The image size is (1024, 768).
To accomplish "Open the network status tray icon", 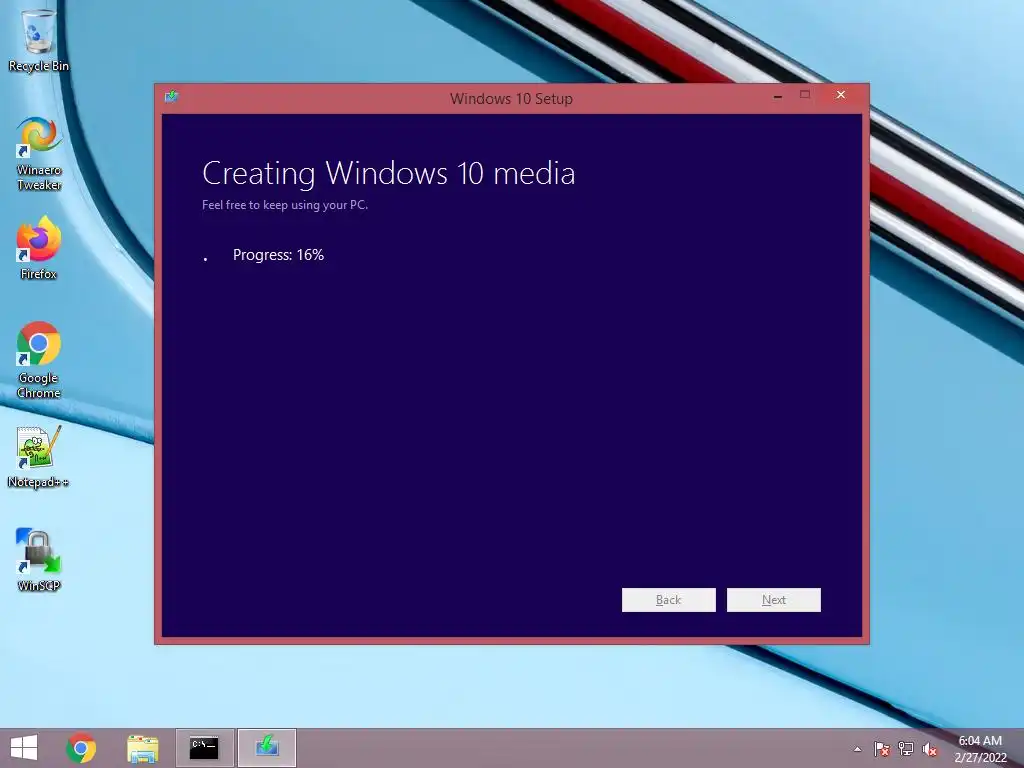I will 906,749.
